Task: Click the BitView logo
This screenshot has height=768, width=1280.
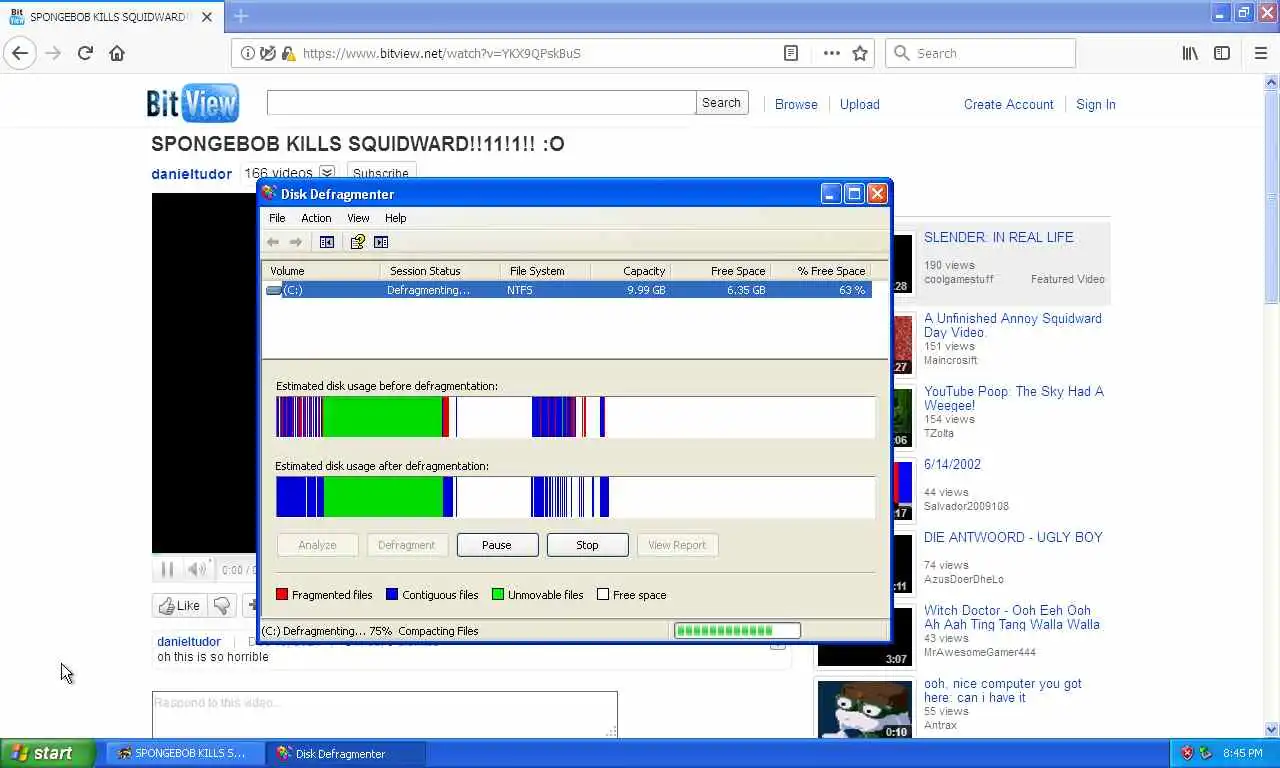Action: click(193, 103)
